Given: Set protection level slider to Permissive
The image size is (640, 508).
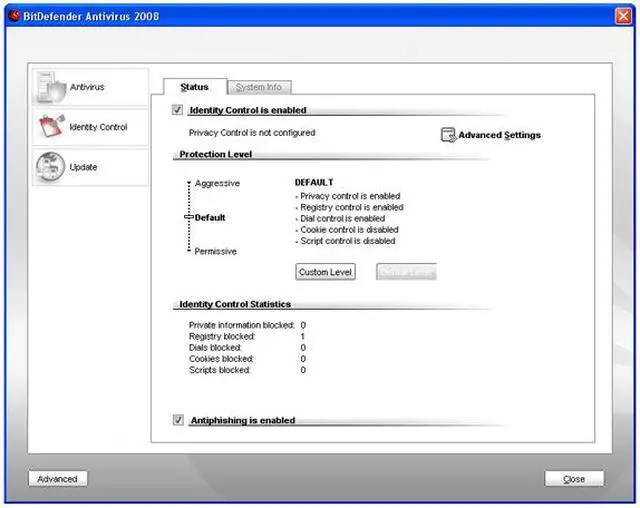Looking at the screenshot, I should [188, 251].
